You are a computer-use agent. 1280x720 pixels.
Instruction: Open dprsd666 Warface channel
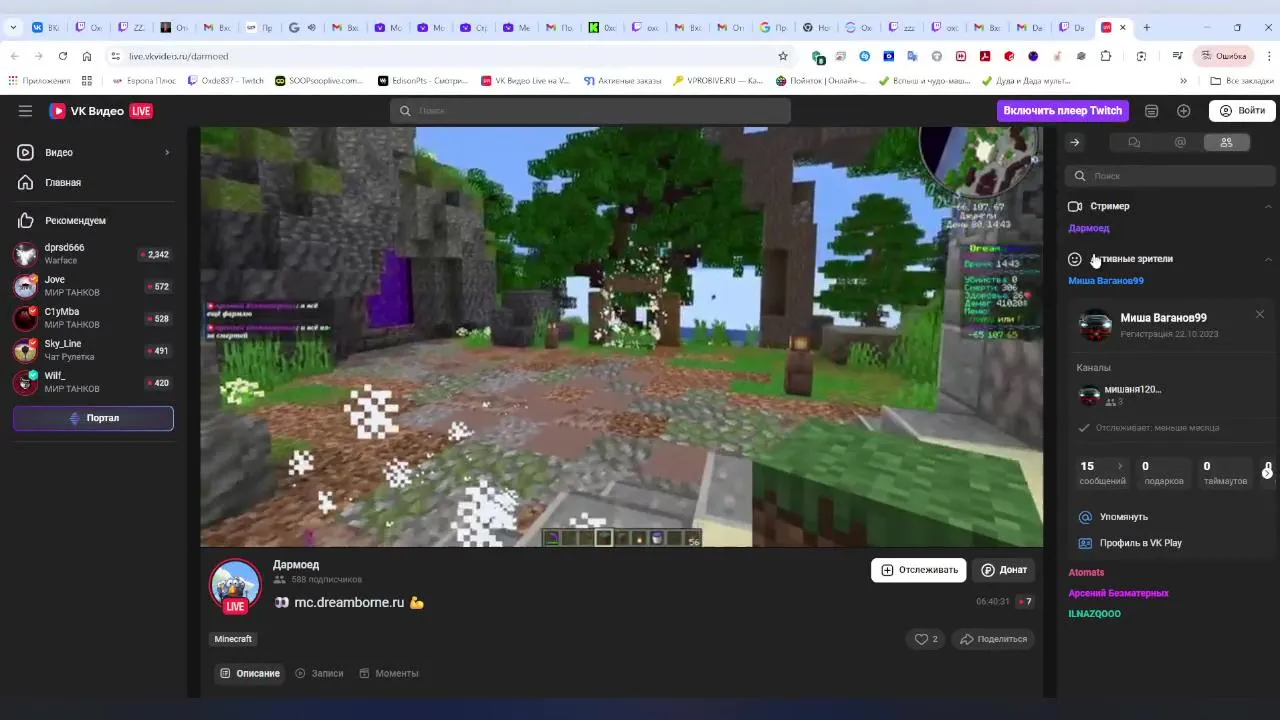[93, 254]
